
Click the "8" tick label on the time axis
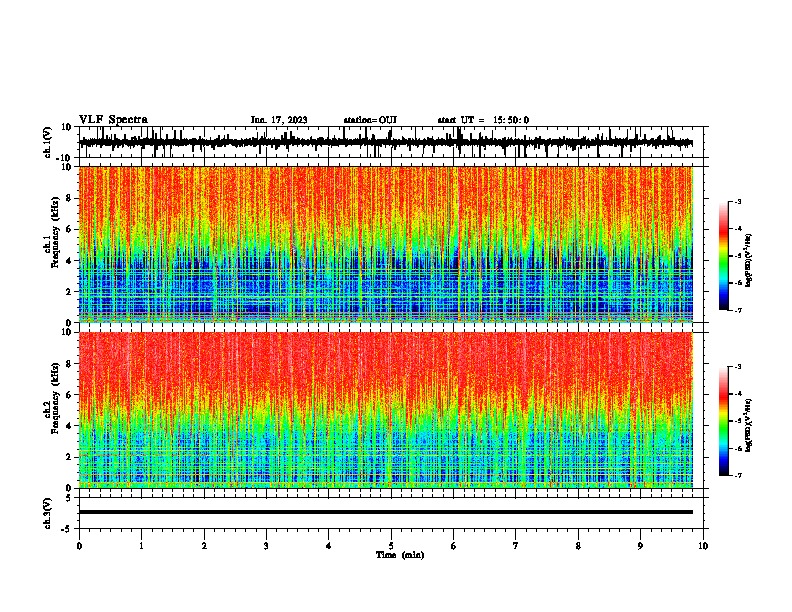pos(578,546)
